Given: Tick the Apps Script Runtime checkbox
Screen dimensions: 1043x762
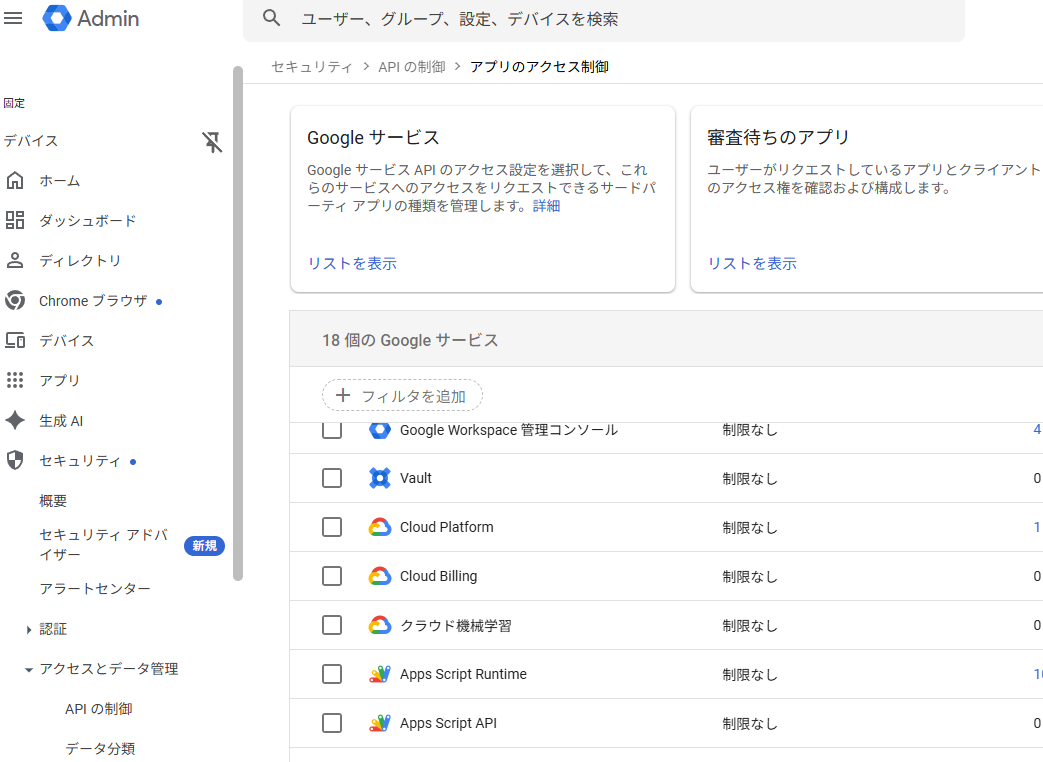Looking at the screenshot, I should click(x=332, y=674).
